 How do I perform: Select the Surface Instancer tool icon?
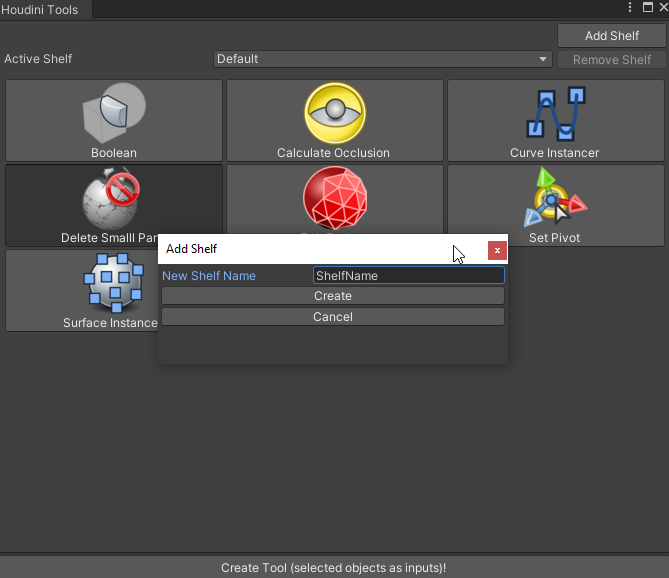pos(110,282)
